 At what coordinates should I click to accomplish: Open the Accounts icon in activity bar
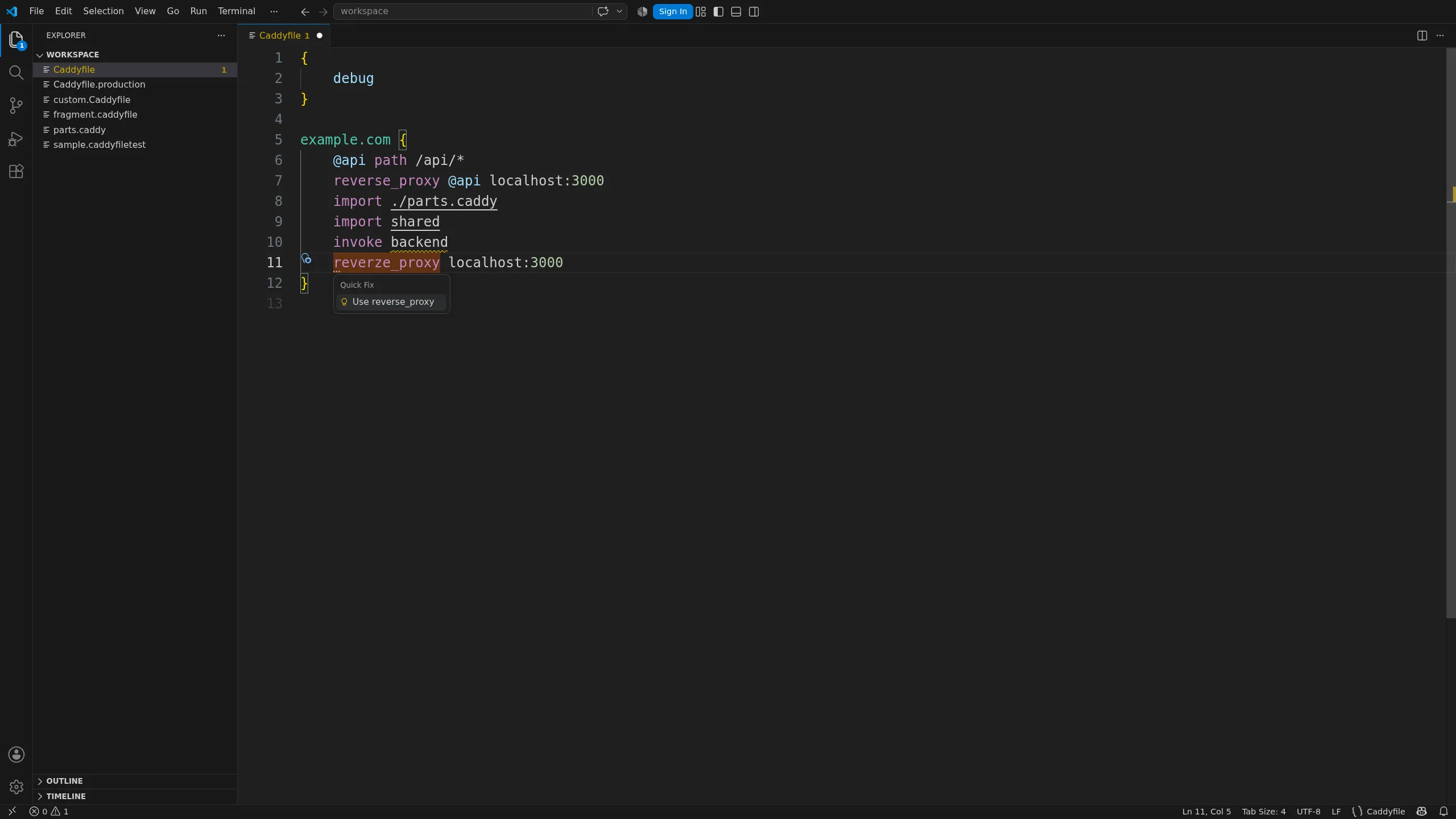tap(16, 755)
